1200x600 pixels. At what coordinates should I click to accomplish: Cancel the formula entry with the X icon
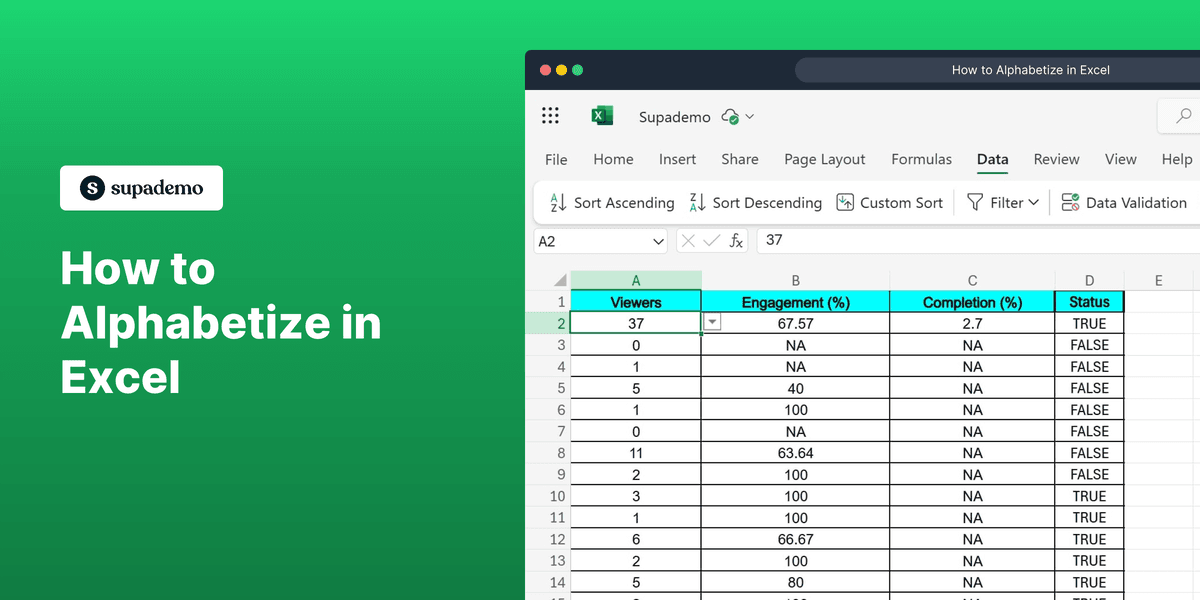click(686, 240)
